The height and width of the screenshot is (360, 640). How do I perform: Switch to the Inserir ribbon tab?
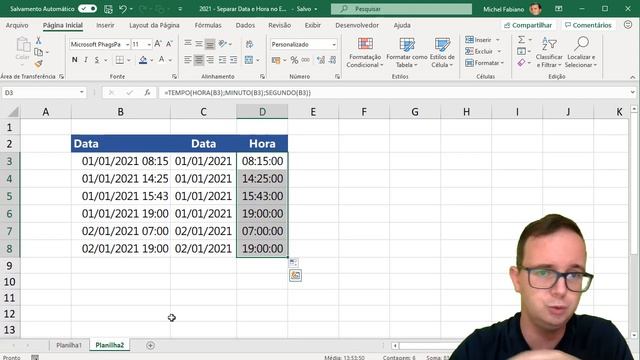(105, 25)
